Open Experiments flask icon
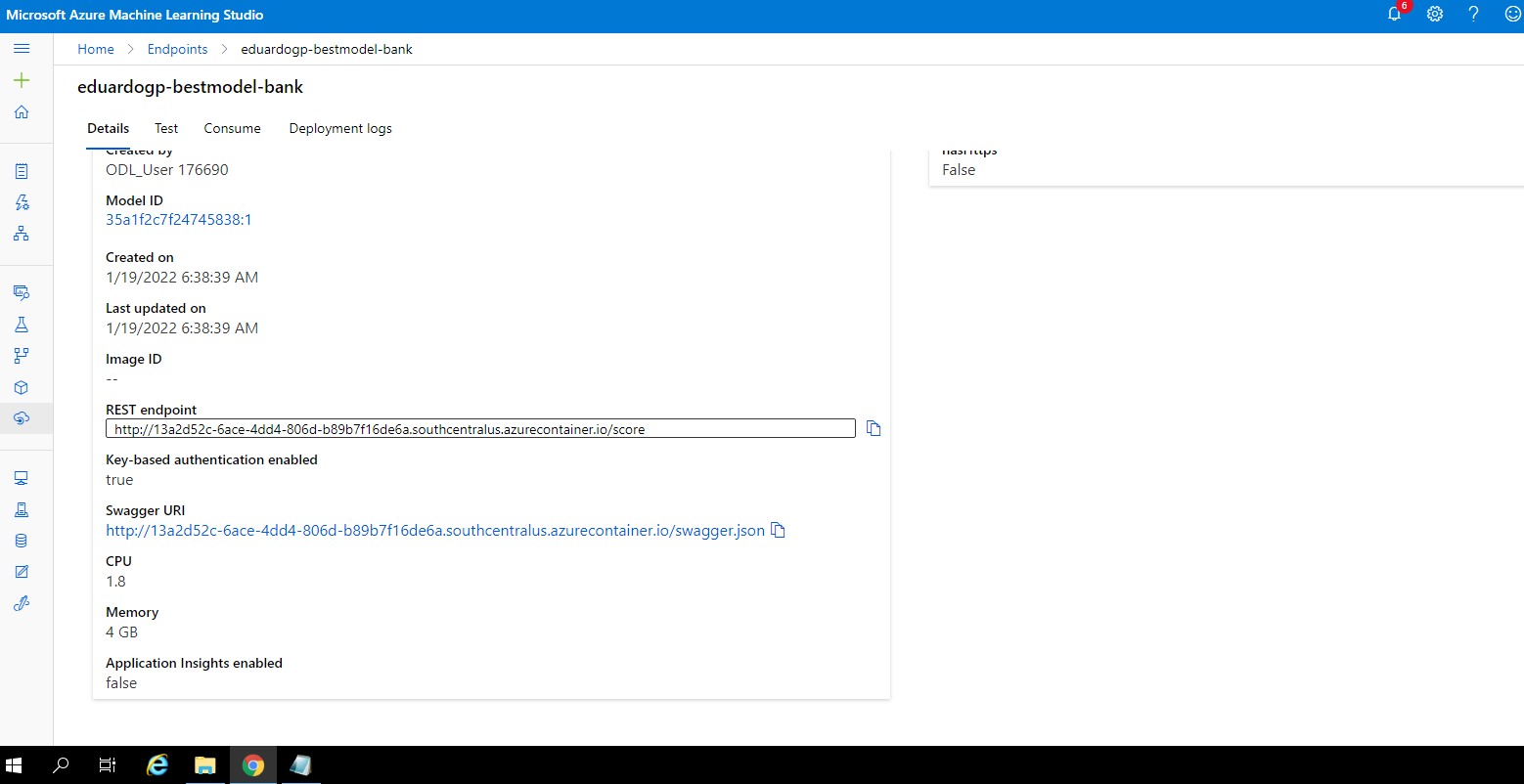This screenshot has height=784, width=1524. point(22,324)
